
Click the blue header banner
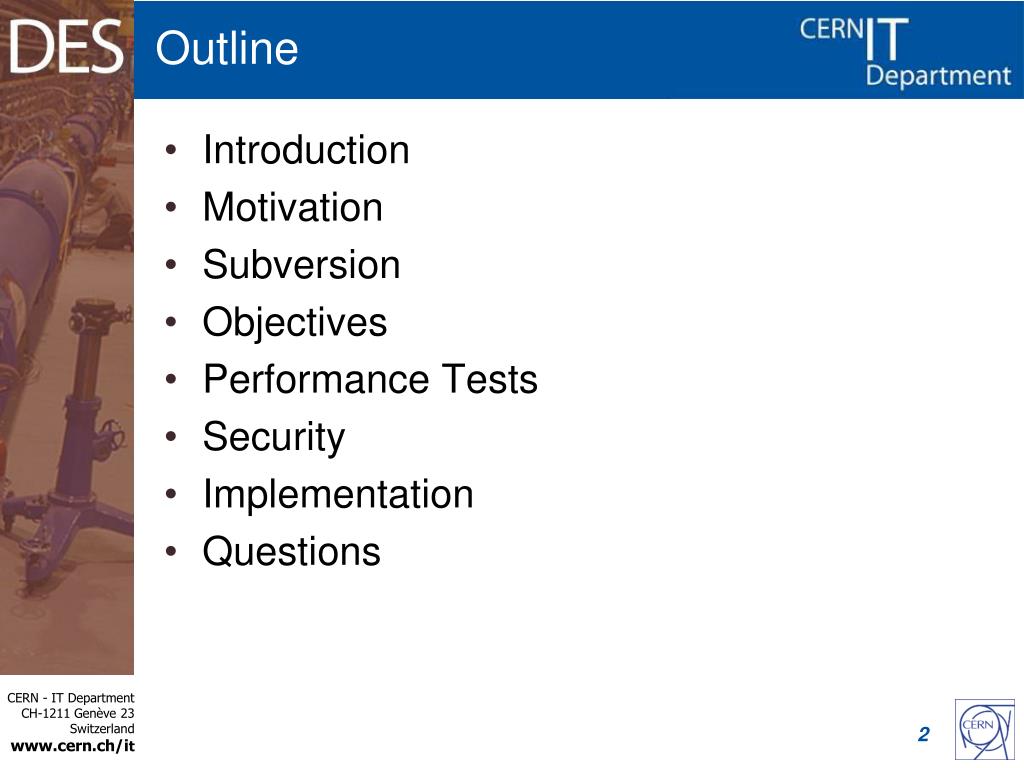579,50
